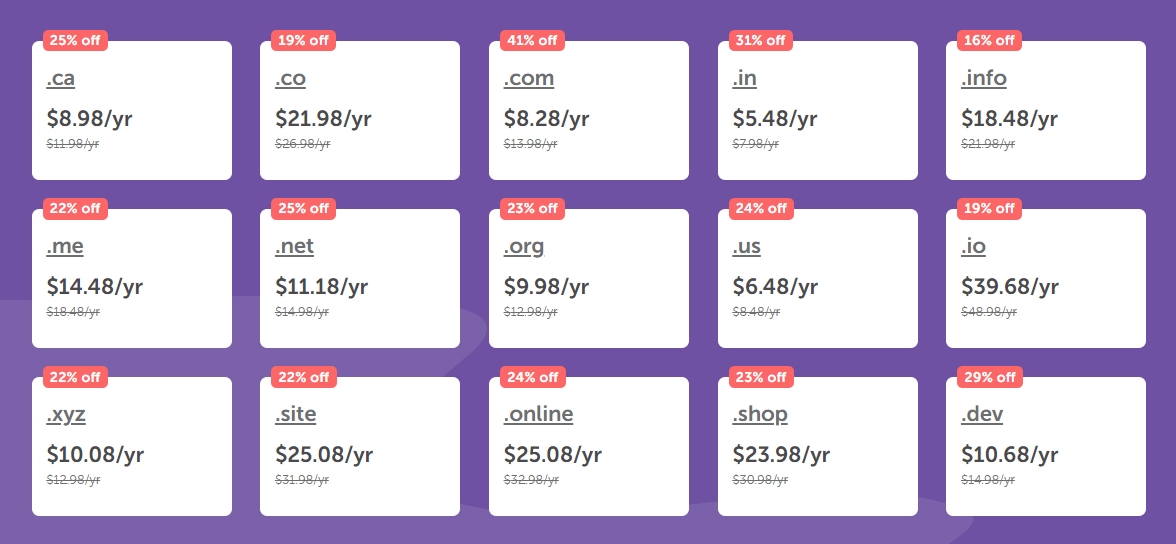Image resolution: width=1176 pixels, height=544 pixels.
Task: Select the .com domain link
Action: click(x=528, y=78)
